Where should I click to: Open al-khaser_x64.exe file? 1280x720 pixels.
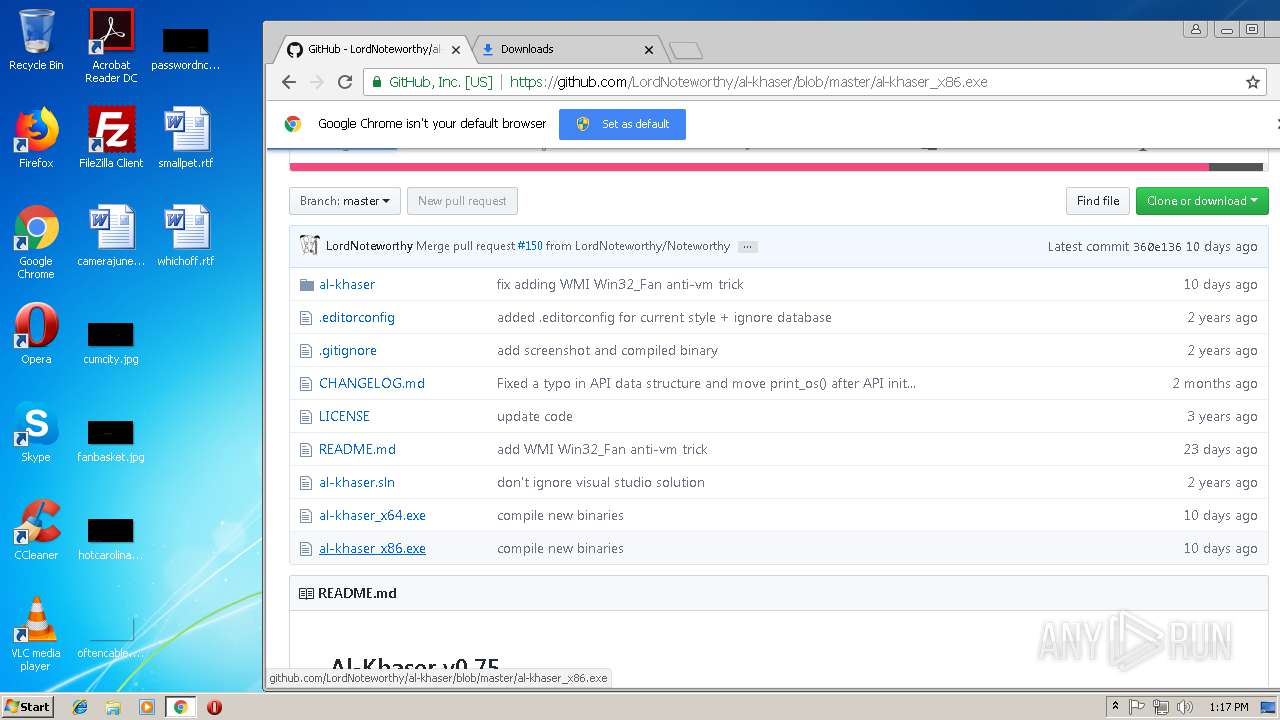tap(372, 515)
